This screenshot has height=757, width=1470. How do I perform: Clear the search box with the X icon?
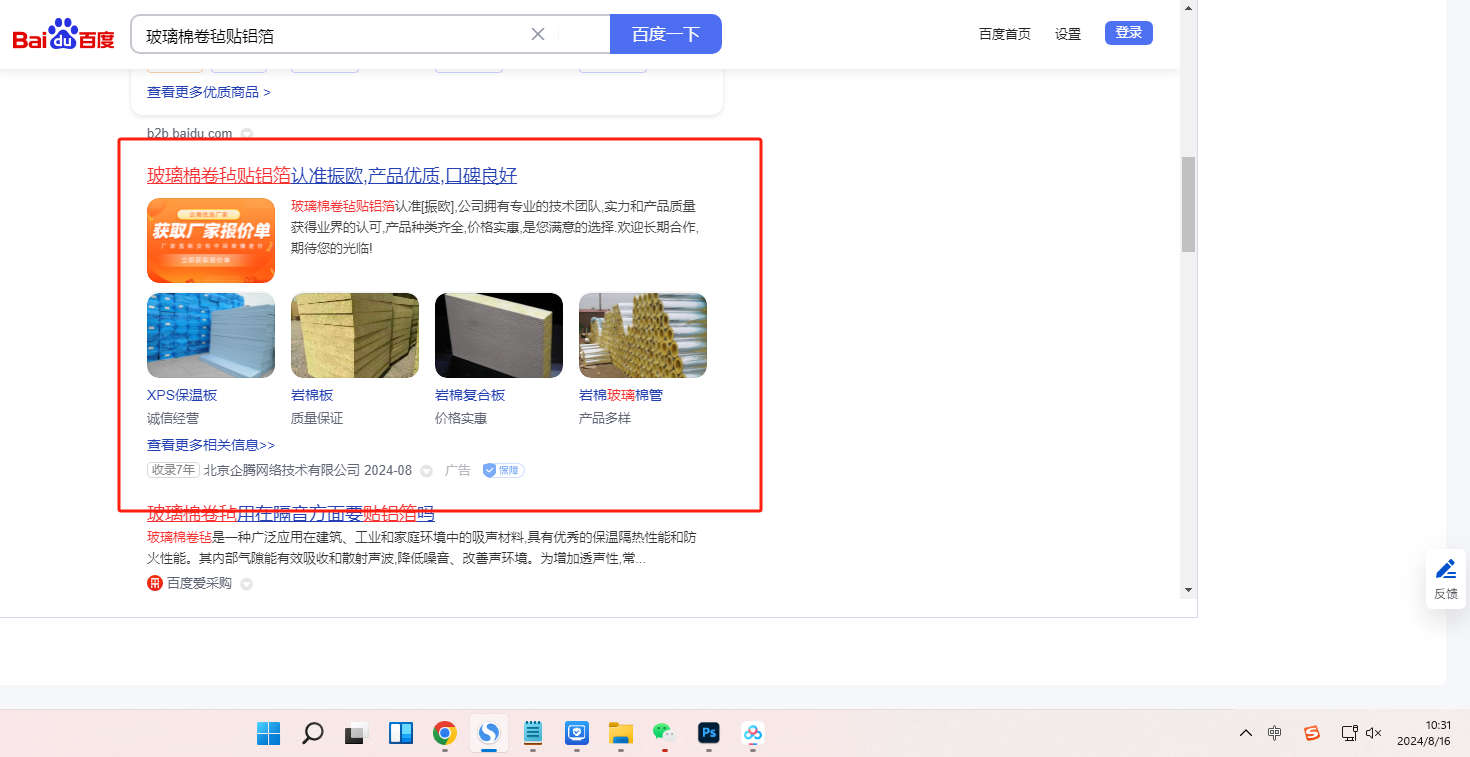[x=538, y=34]
